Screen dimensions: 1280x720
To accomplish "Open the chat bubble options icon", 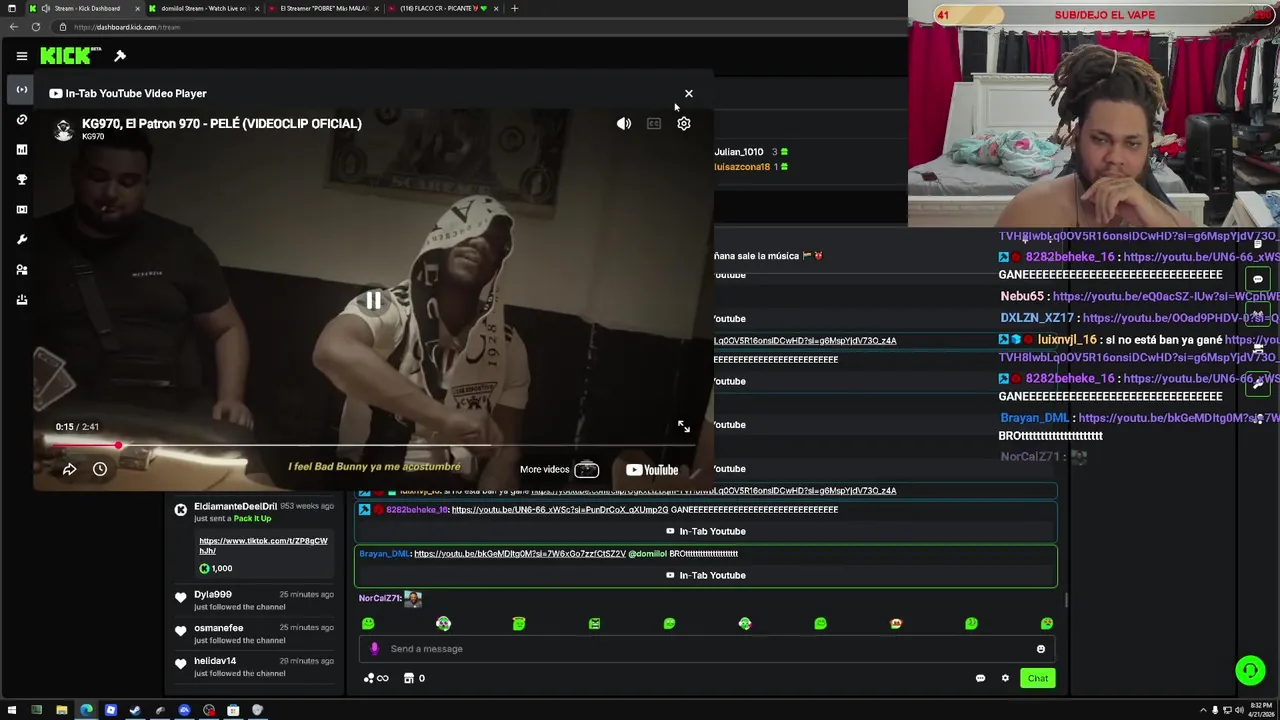I will coord(980,678).
